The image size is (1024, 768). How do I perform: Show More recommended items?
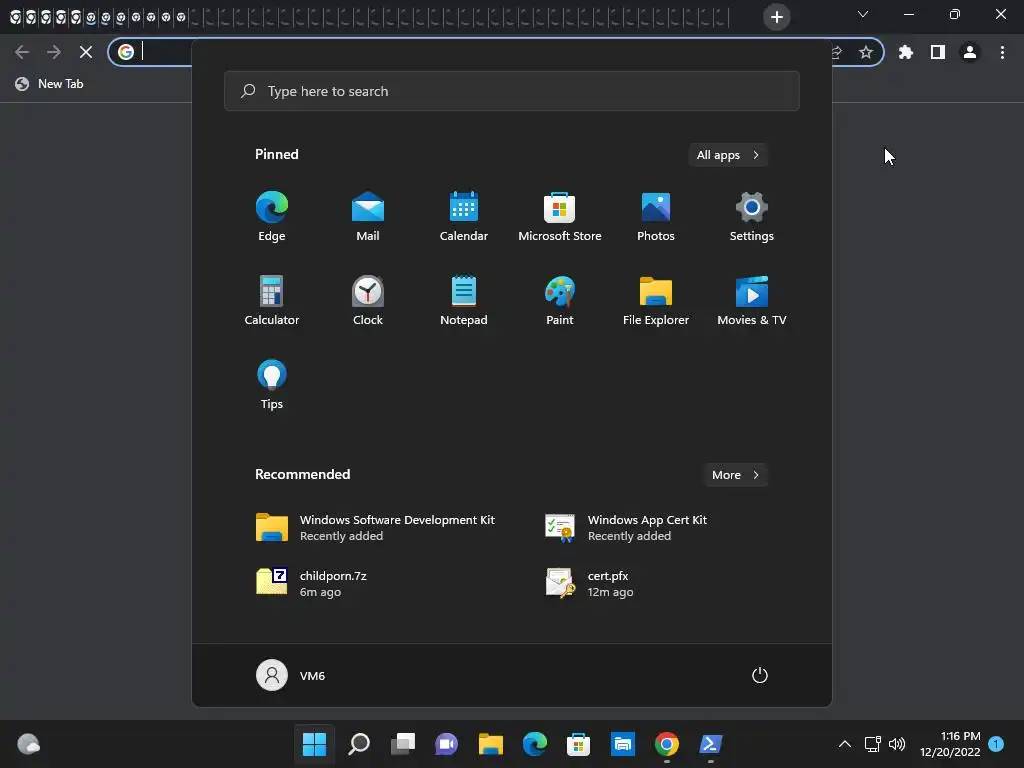(x=735, y=475)
